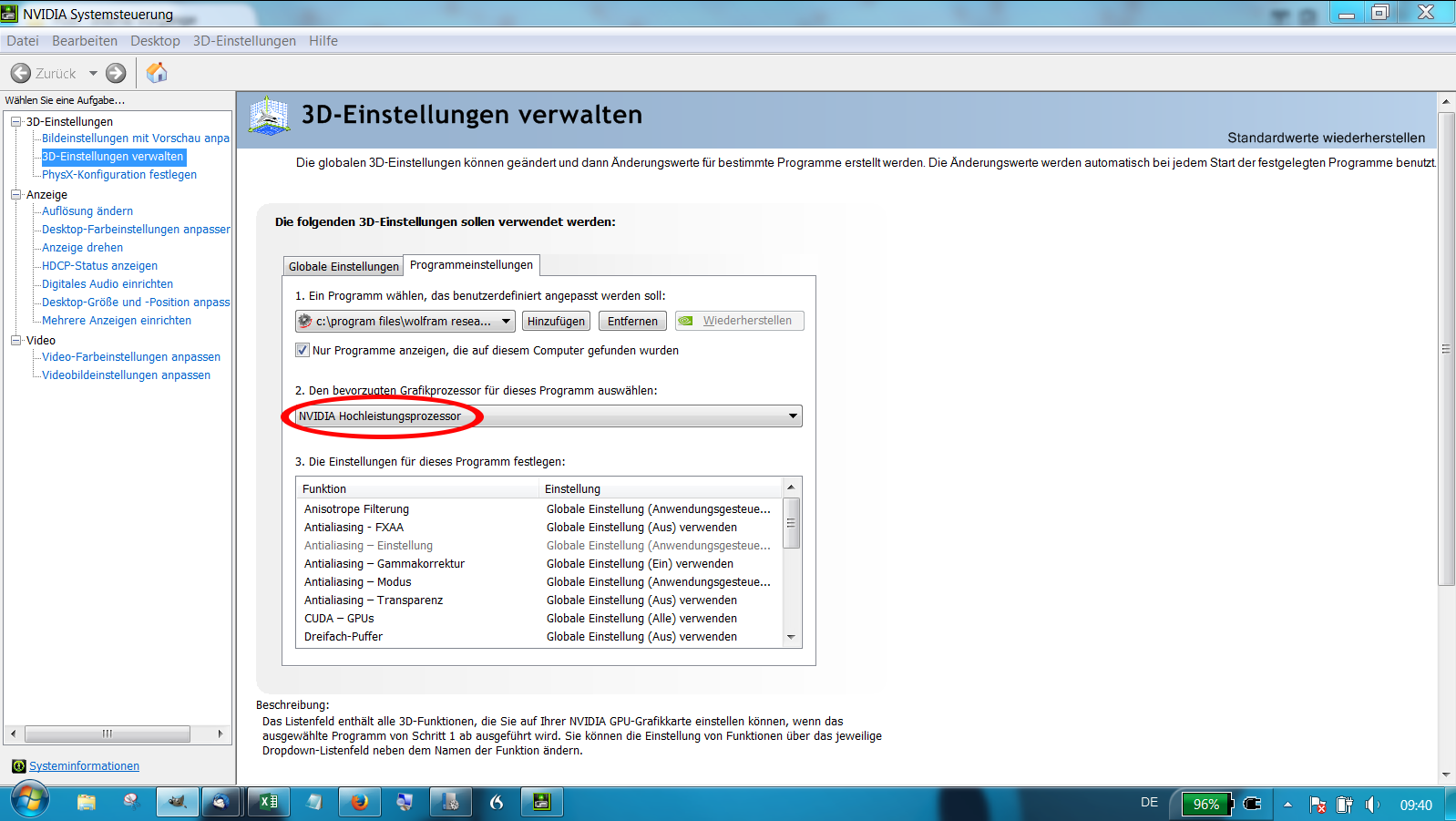Open Auflösung ändern in the tree

point(87,211)
